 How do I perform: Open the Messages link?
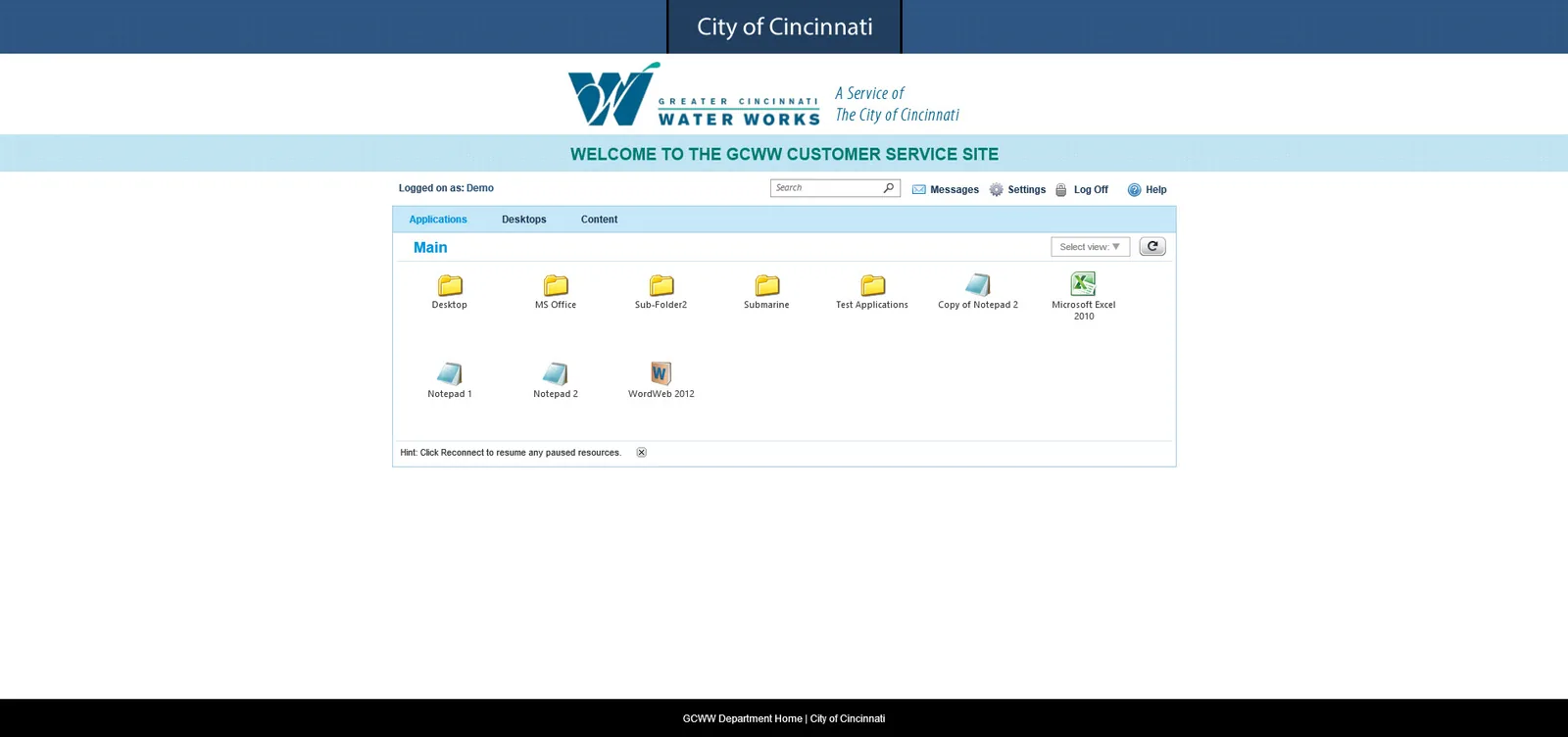click(955, 190)
